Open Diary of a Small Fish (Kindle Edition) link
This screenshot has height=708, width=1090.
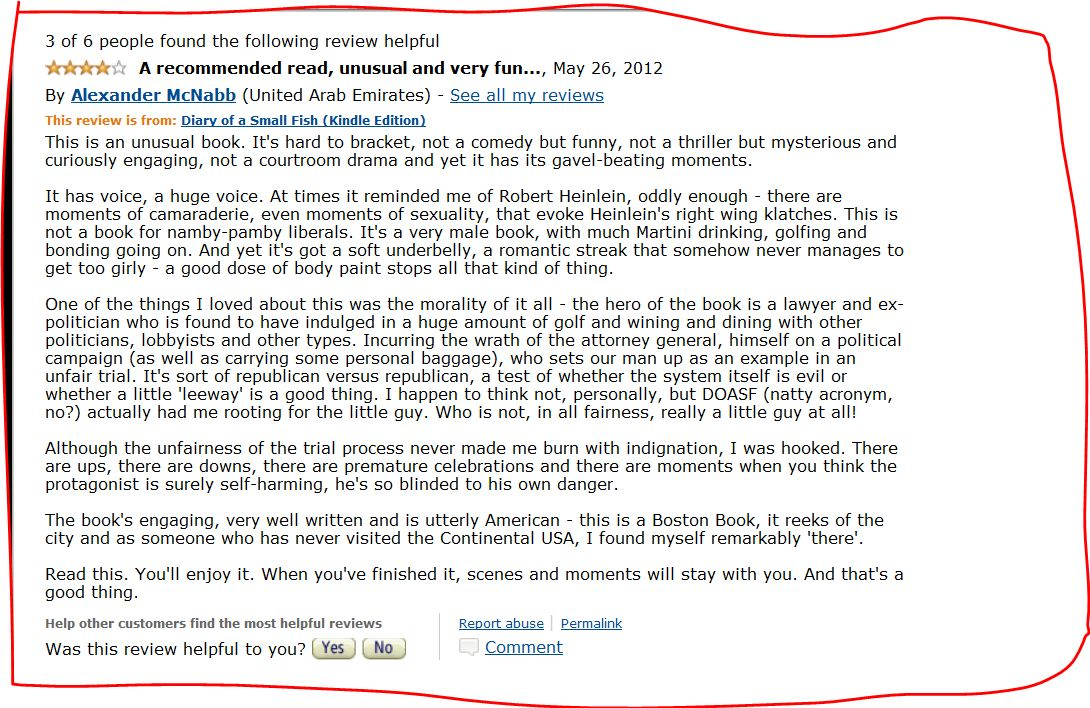[303, 120]
